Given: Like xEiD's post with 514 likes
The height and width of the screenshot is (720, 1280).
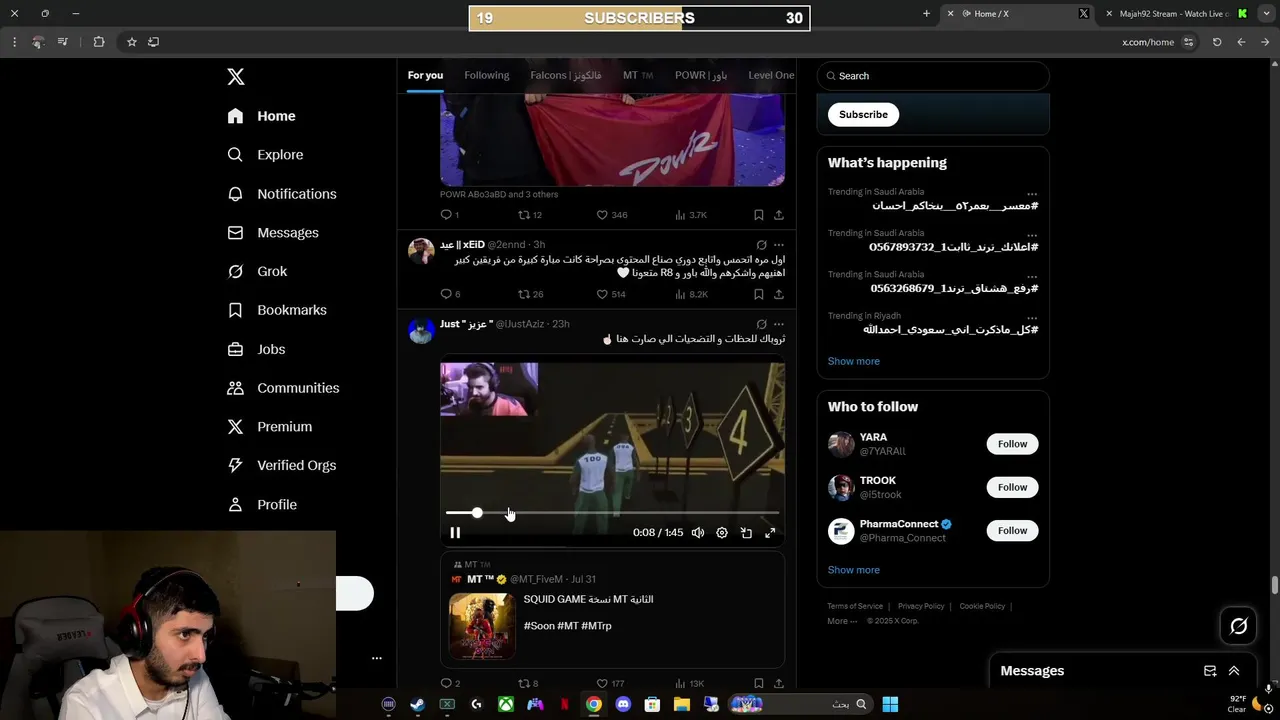Looking at the screenshot, I should 611,294.
